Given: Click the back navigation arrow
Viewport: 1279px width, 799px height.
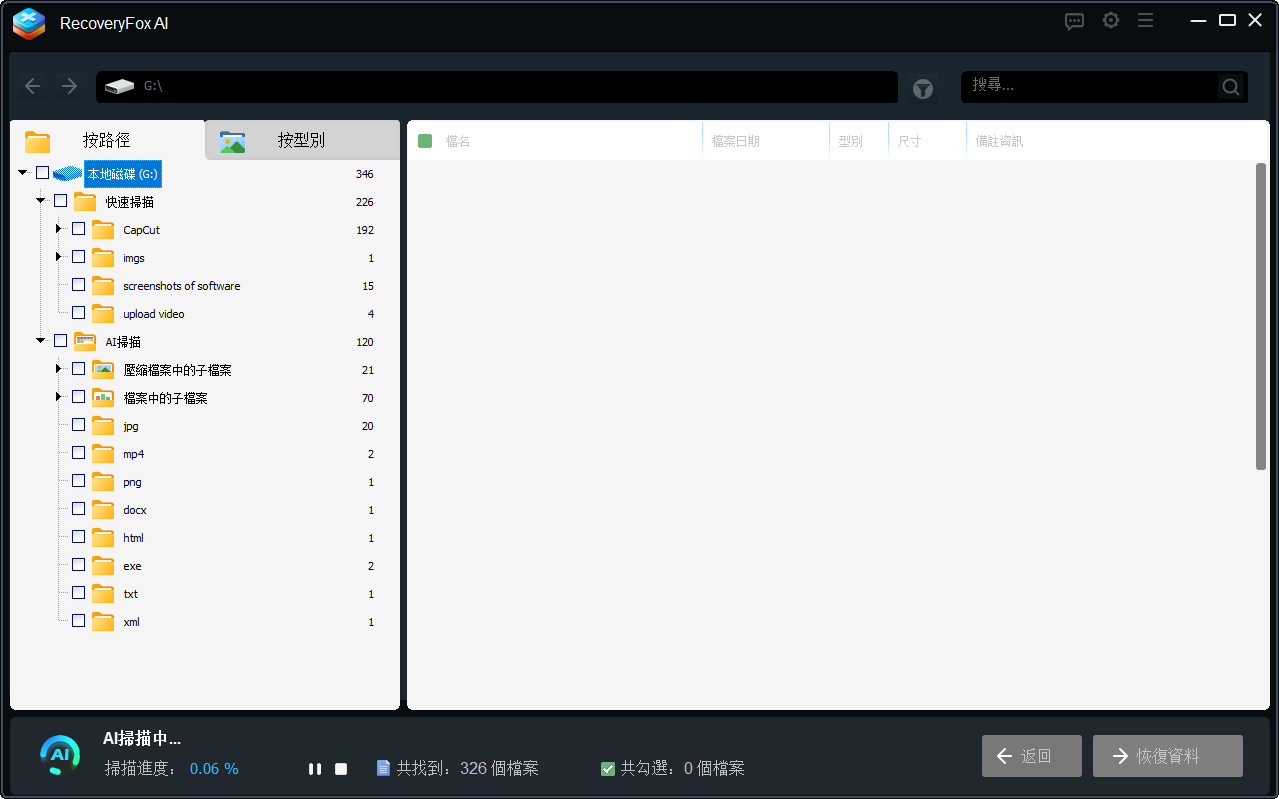Looking at the screenshot, I should 33,87.
